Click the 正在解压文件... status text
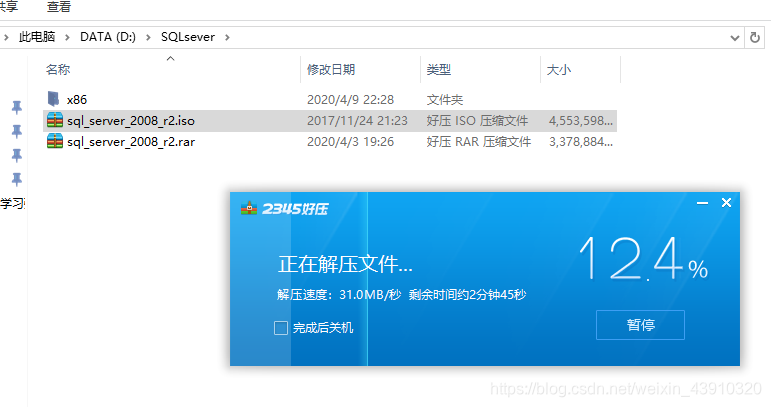Screen dimensions: 771x407 pyautogui.click(x=345, y=264)
